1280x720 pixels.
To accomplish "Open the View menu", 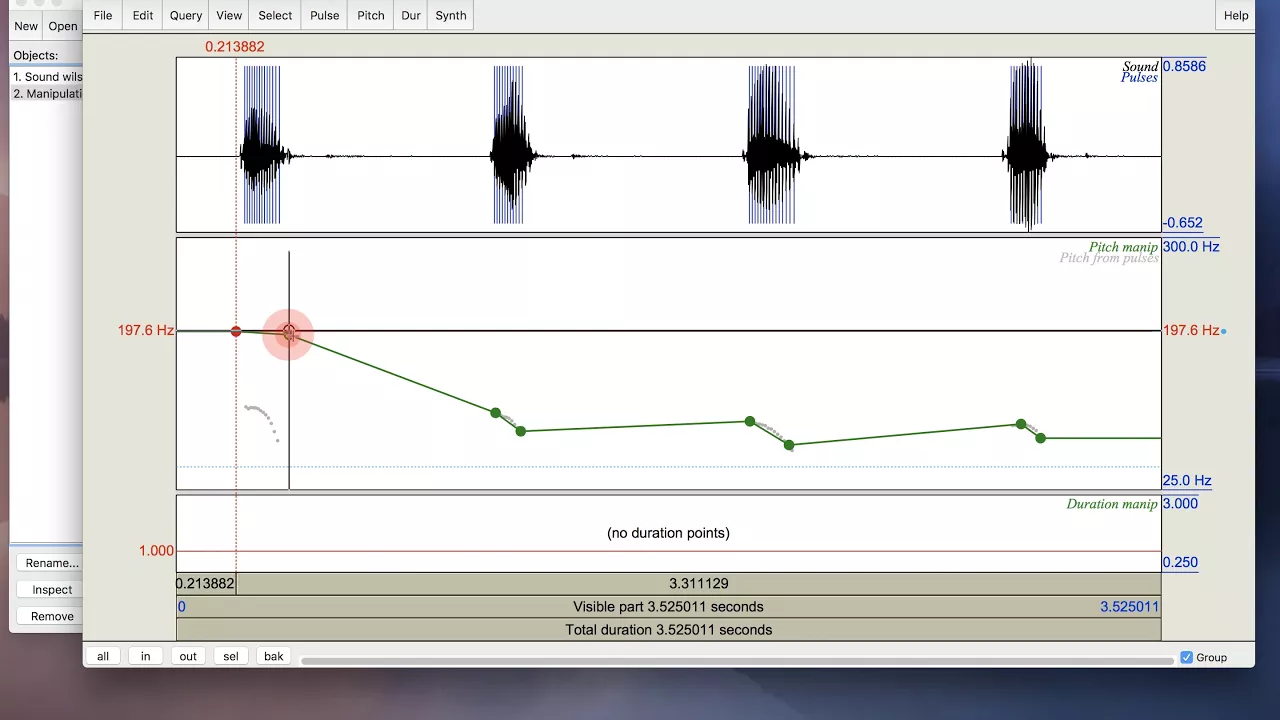I will click(229, 15).
